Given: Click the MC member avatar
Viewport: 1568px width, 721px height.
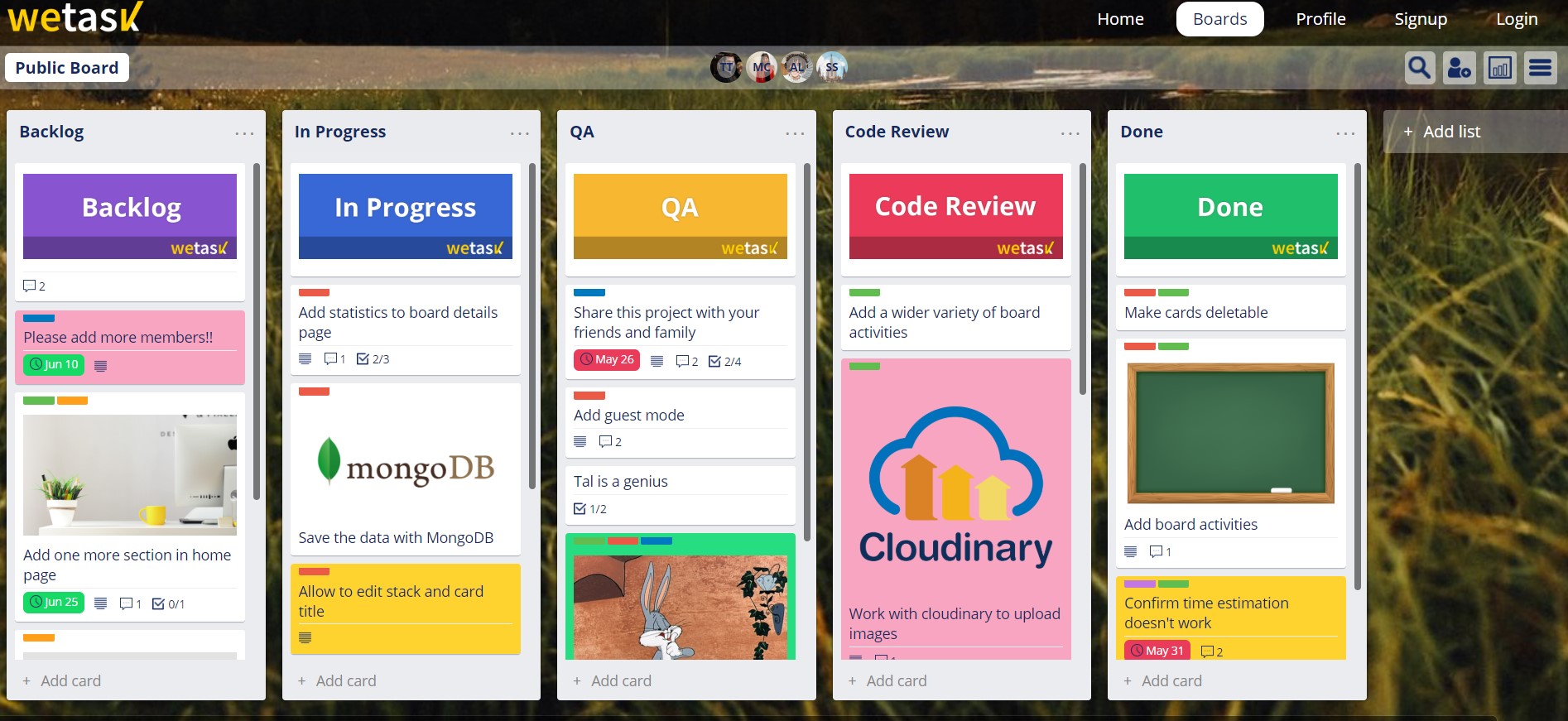Looking at the screenshot, I should pyautogui.click(x=762, y=67).
